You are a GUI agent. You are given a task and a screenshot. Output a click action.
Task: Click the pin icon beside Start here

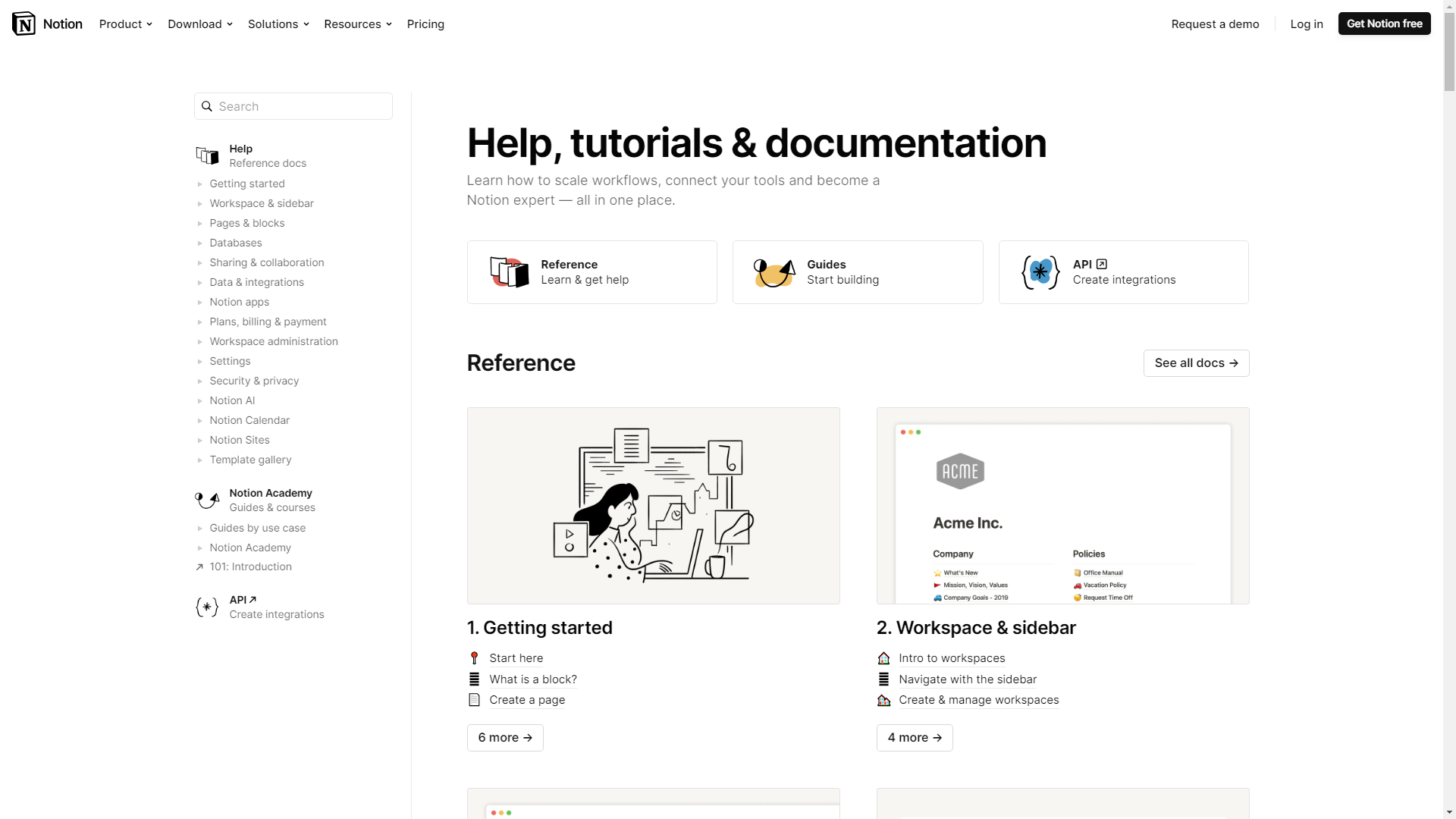click(475, 658)
